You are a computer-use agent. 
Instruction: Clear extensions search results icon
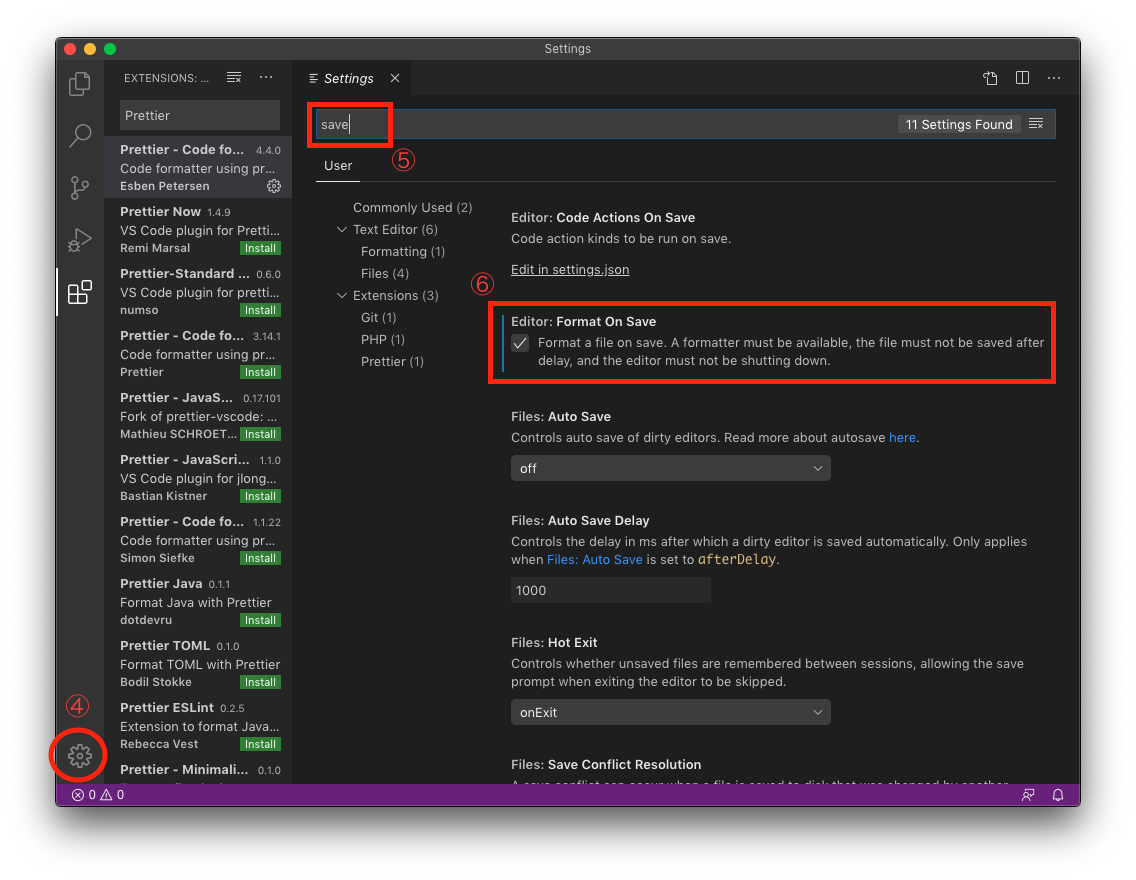(234, 77)
